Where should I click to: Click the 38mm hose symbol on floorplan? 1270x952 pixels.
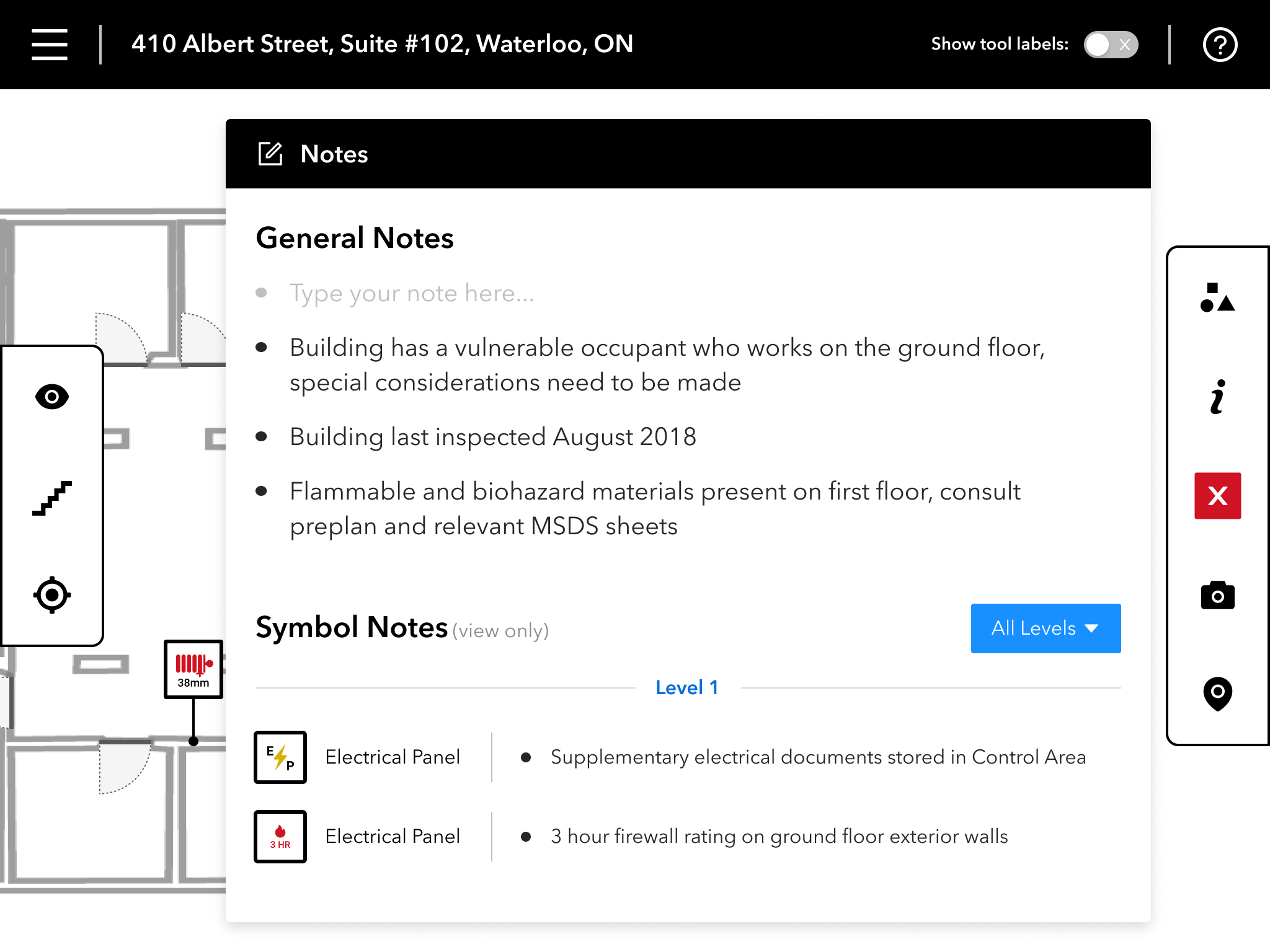click(193, 669)
